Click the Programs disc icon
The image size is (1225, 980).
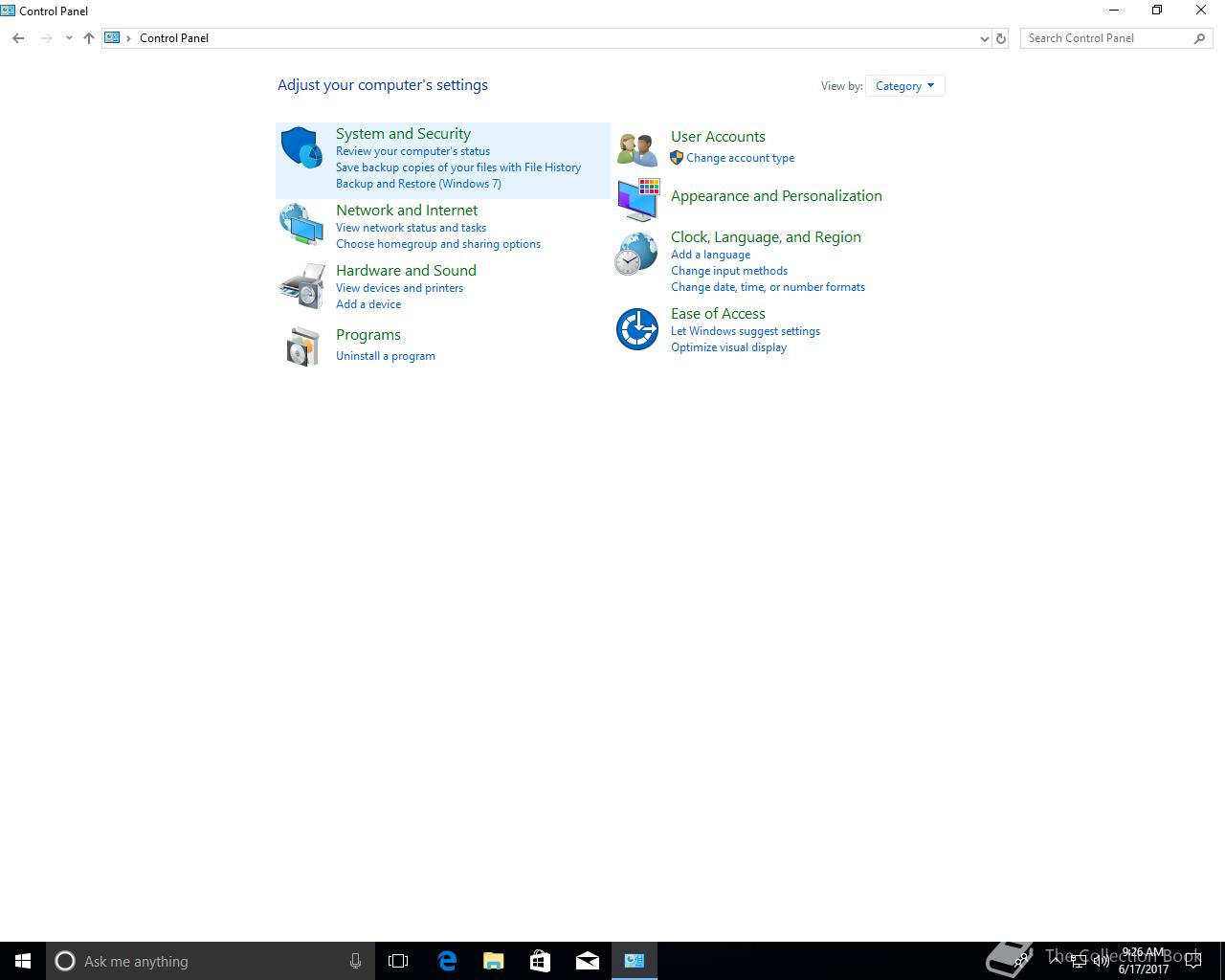pos(302,345)
